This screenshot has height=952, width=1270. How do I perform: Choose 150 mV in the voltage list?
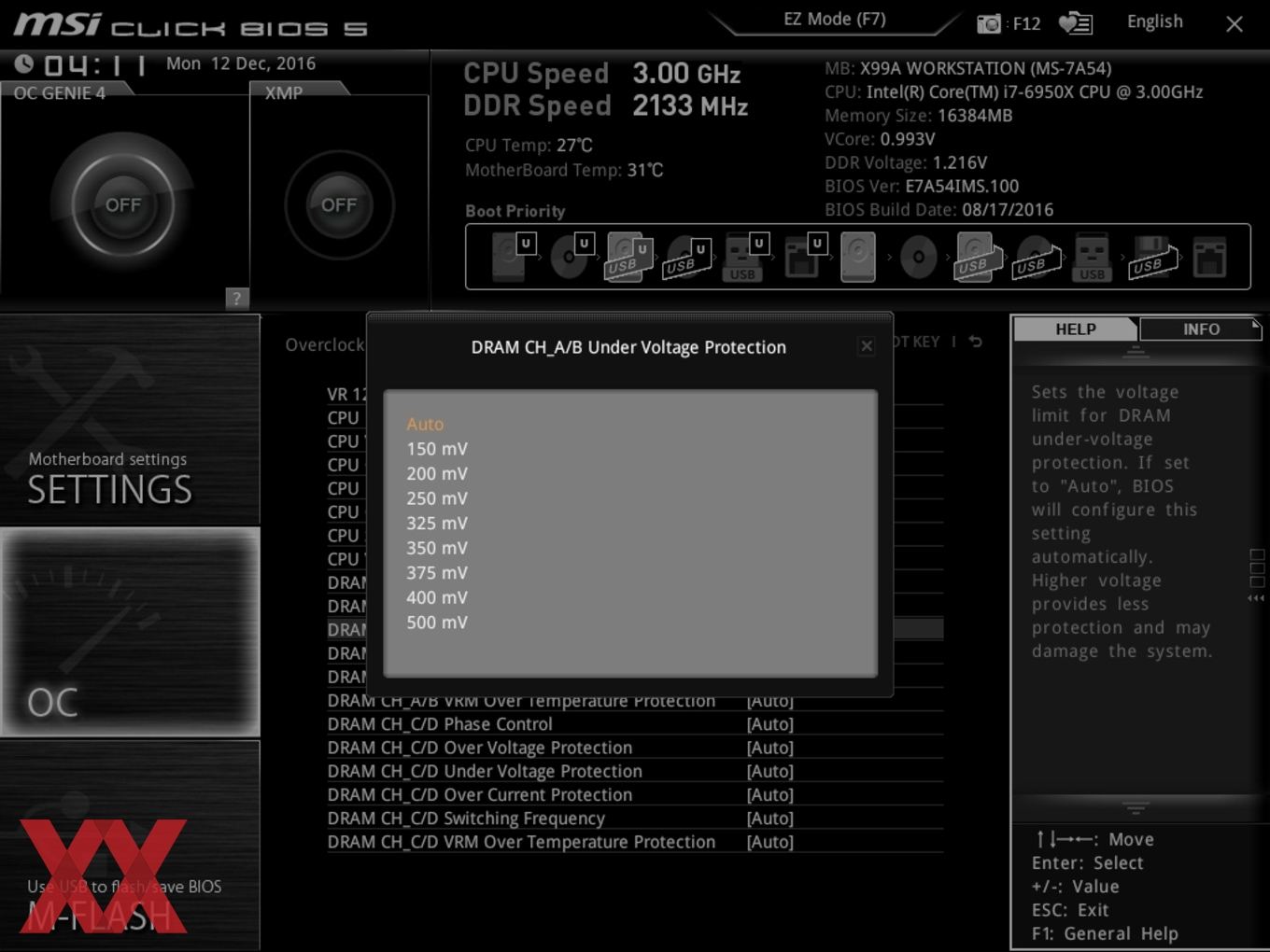click(x=437, y=449)
